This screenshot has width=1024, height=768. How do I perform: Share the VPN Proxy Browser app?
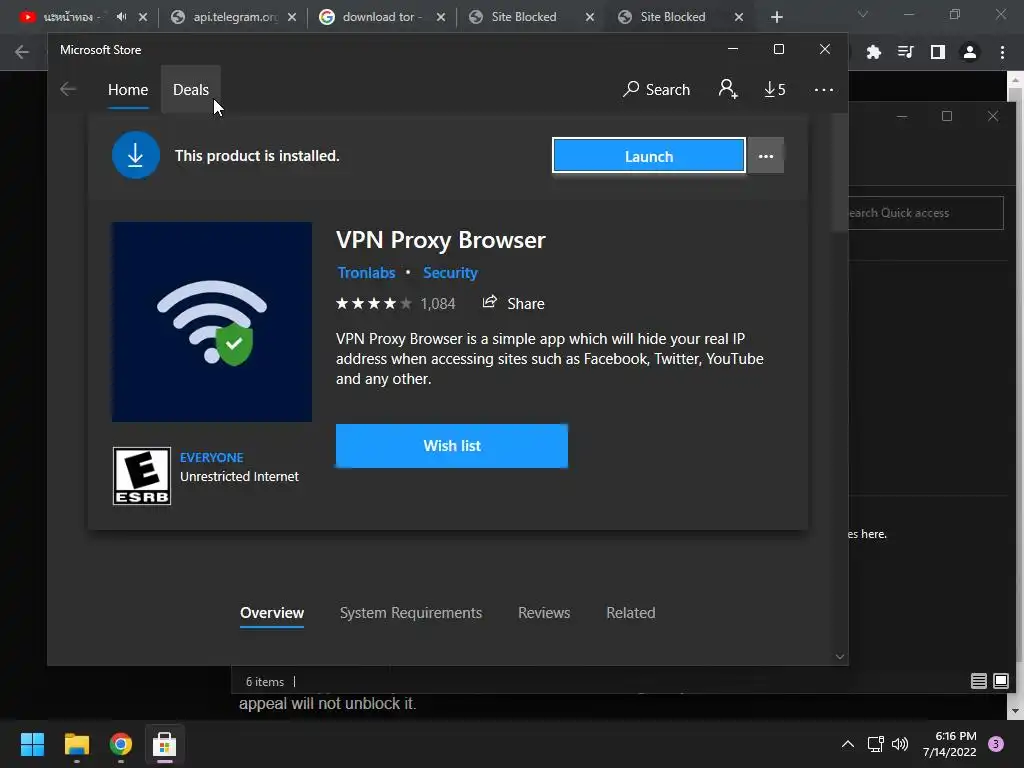[513, 303]
